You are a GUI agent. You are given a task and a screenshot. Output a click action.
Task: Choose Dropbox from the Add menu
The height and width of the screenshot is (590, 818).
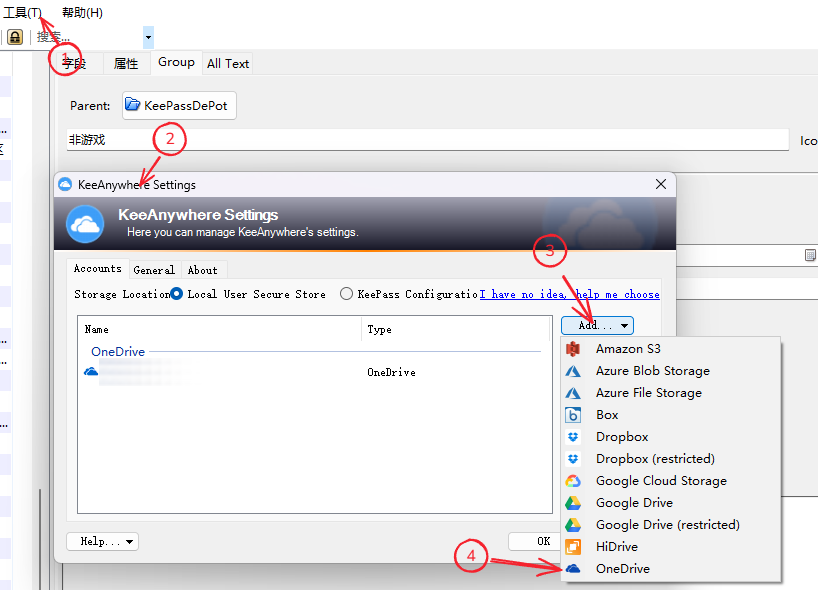pyautogui.click(x=671, y=437)
